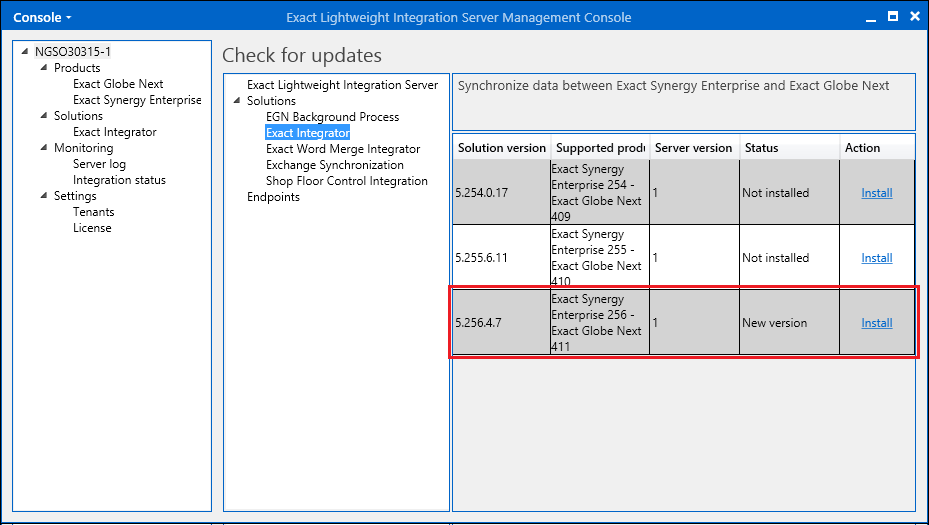
Task: Click 'Not installed' status for 5.254.0.17
Action: point(789,193)
